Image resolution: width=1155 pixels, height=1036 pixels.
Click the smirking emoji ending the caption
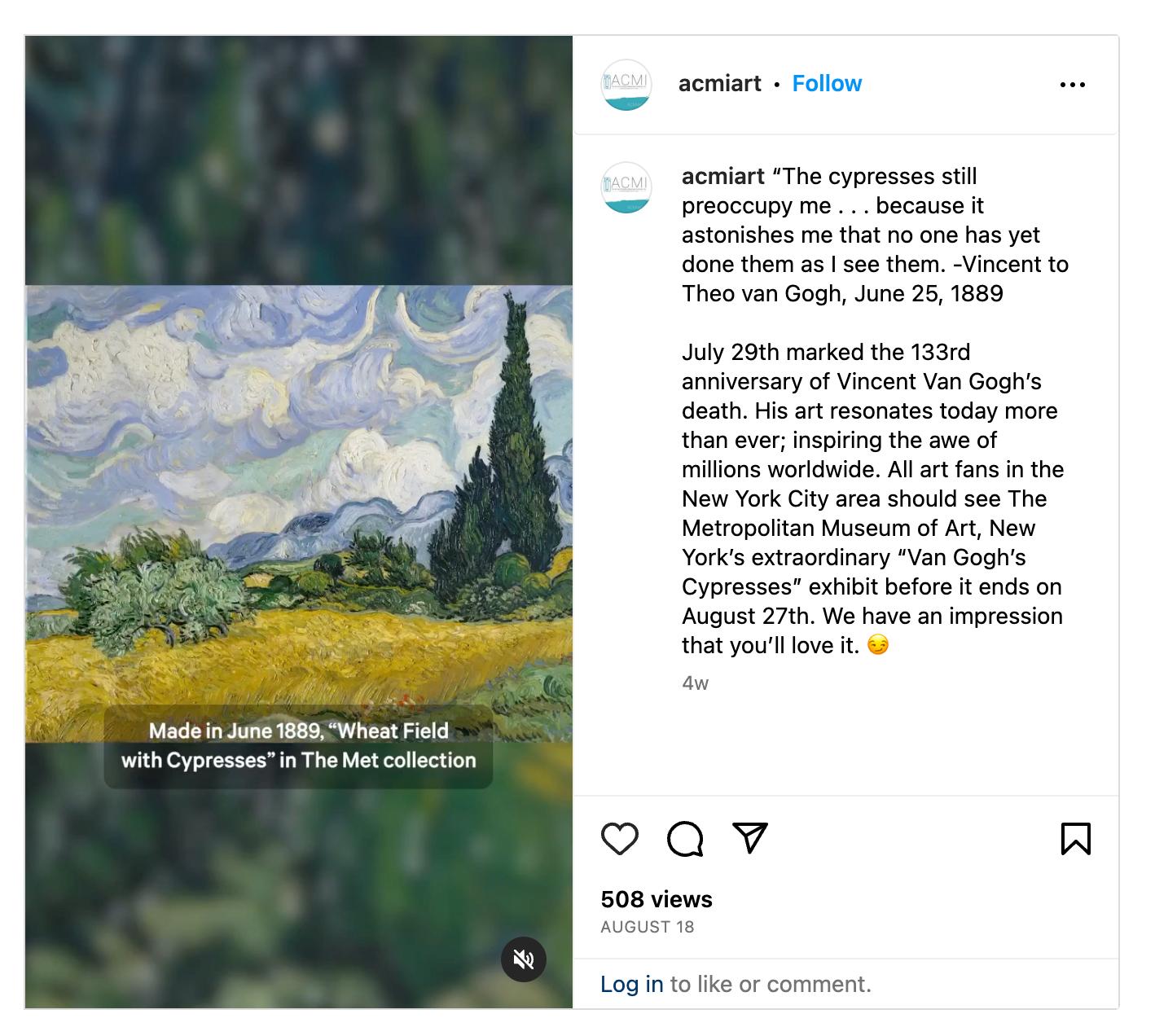point(877,646)
